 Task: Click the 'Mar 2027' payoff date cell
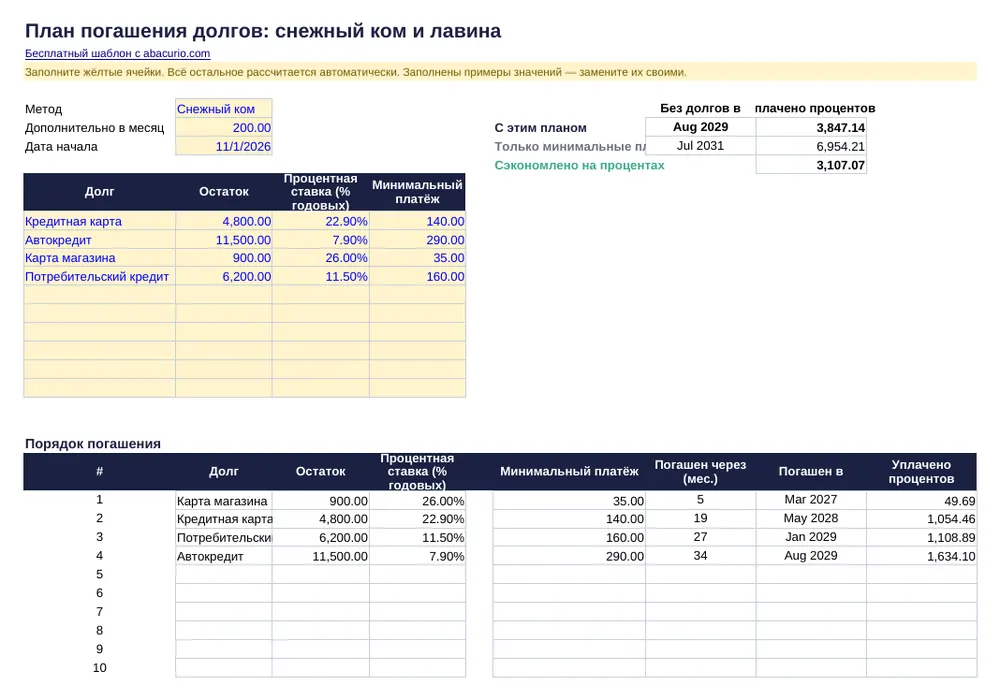(811, 500)
